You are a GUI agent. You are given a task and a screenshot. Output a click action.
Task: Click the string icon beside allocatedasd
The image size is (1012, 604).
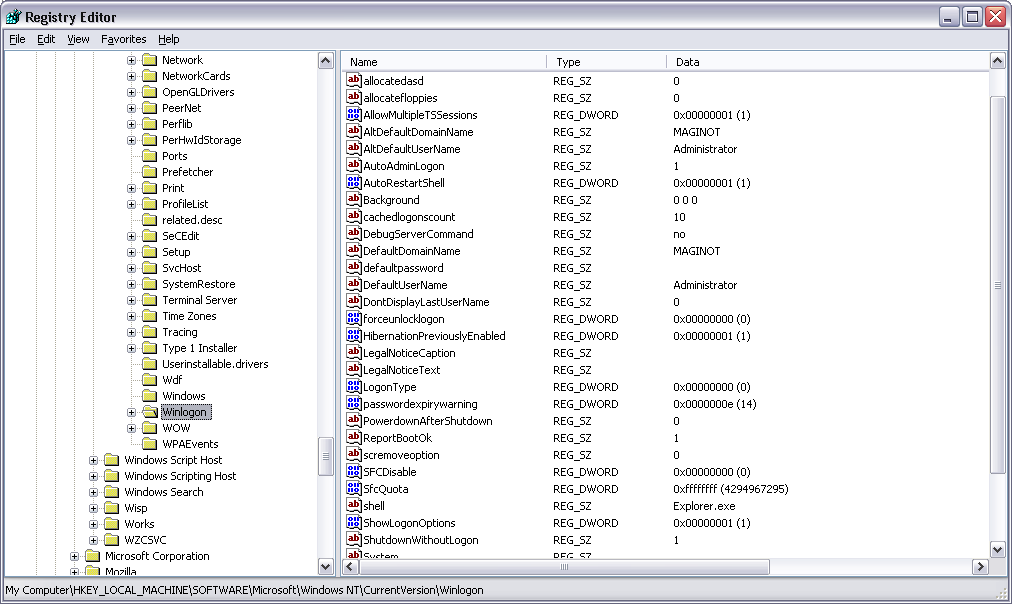click(x=354, y=80)
